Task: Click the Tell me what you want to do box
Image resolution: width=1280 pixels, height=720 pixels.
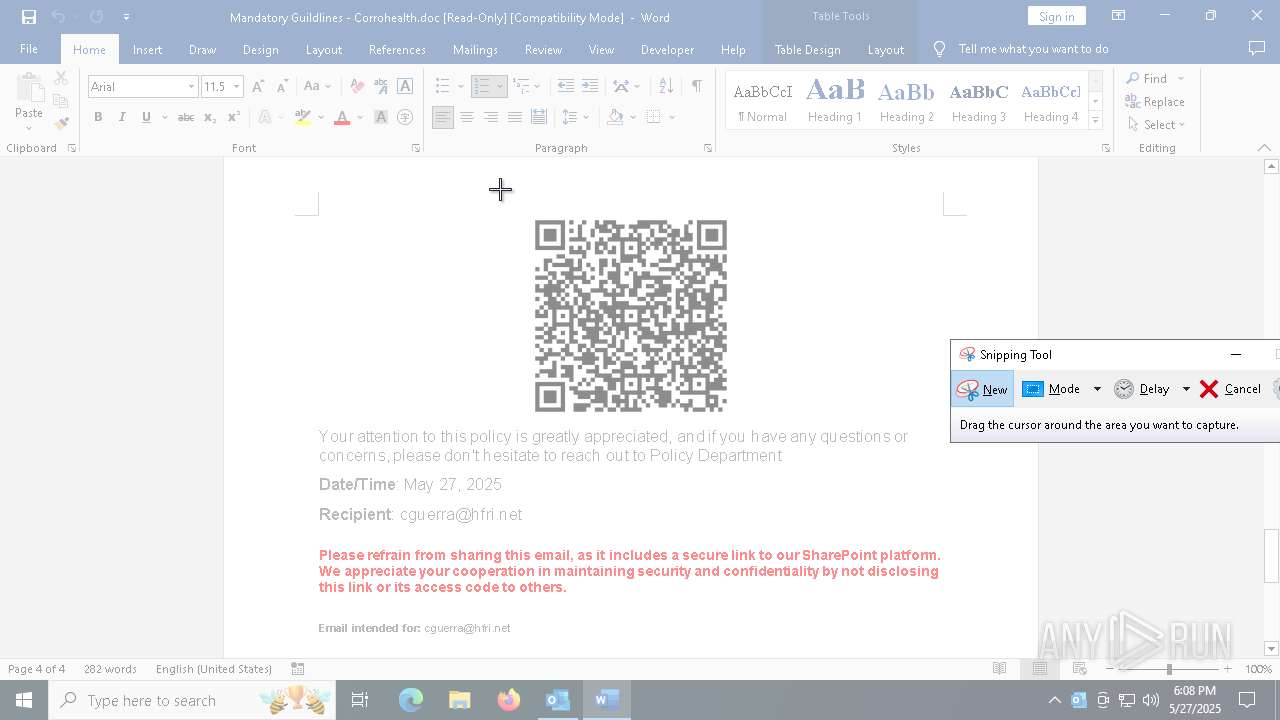Action: coord(1033,49)
